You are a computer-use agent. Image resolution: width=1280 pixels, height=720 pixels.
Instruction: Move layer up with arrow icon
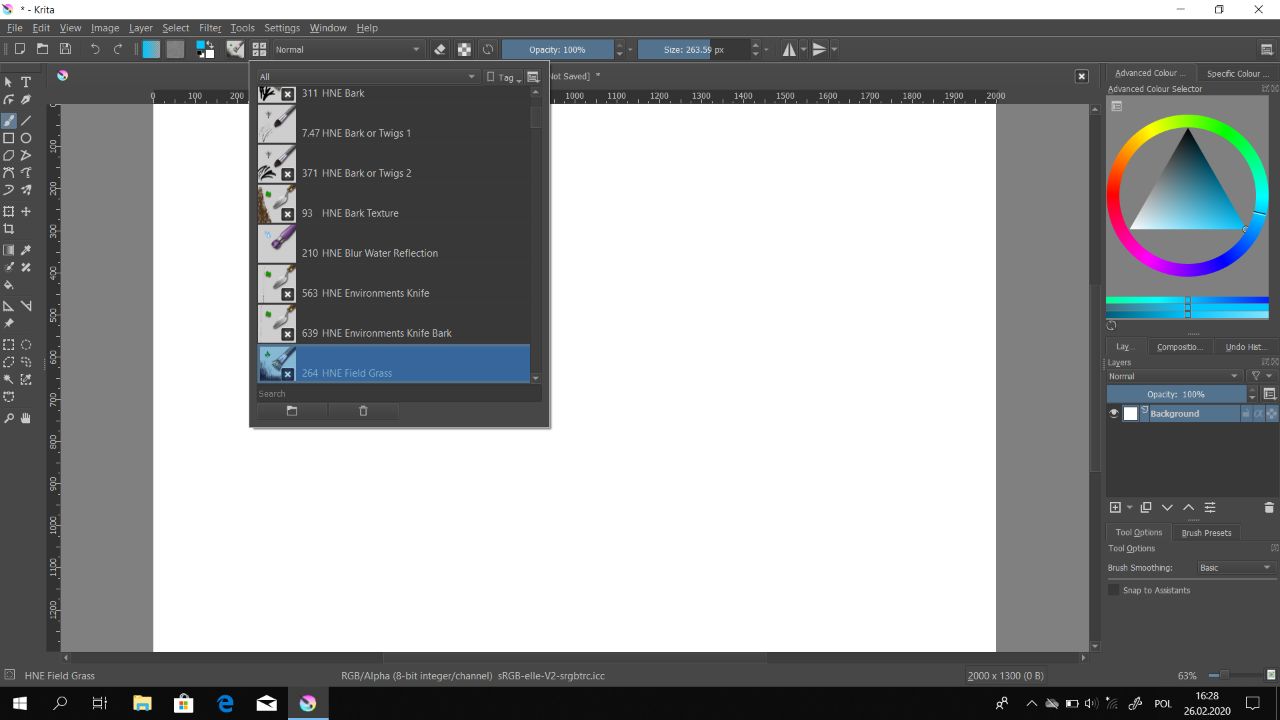click(1189, 508)
